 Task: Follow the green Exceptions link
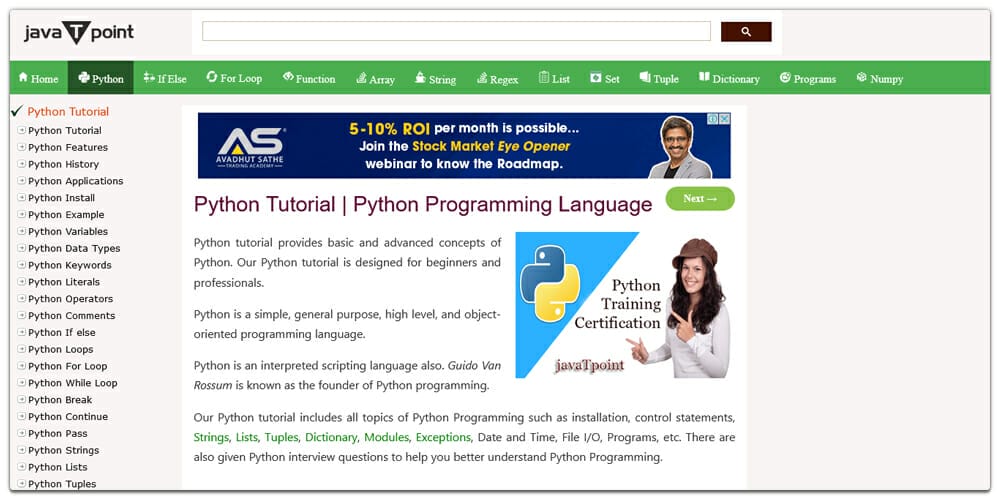(443, 438)
